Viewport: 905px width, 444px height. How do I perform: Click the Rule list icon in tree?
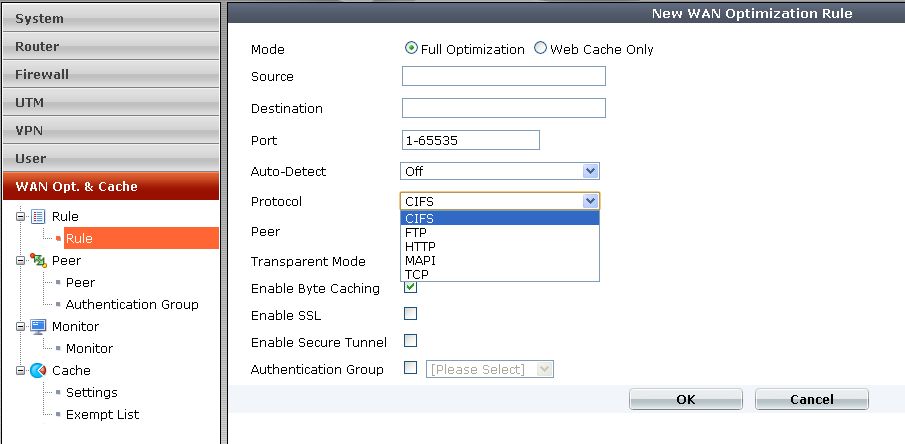[x=38, y=216]
